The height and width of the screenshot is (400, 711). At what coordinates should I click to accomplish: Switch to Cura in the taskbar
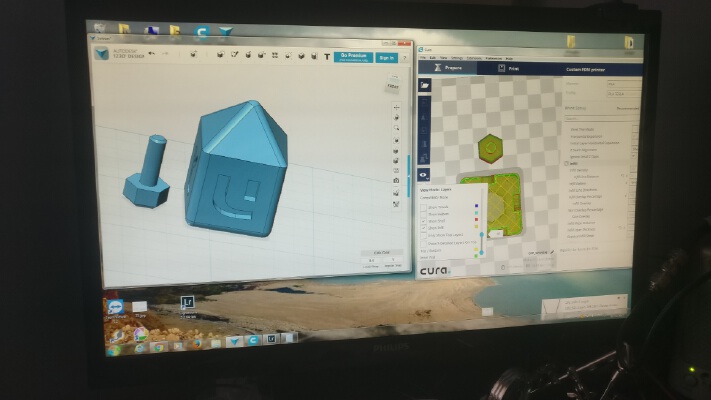(253, 340)
